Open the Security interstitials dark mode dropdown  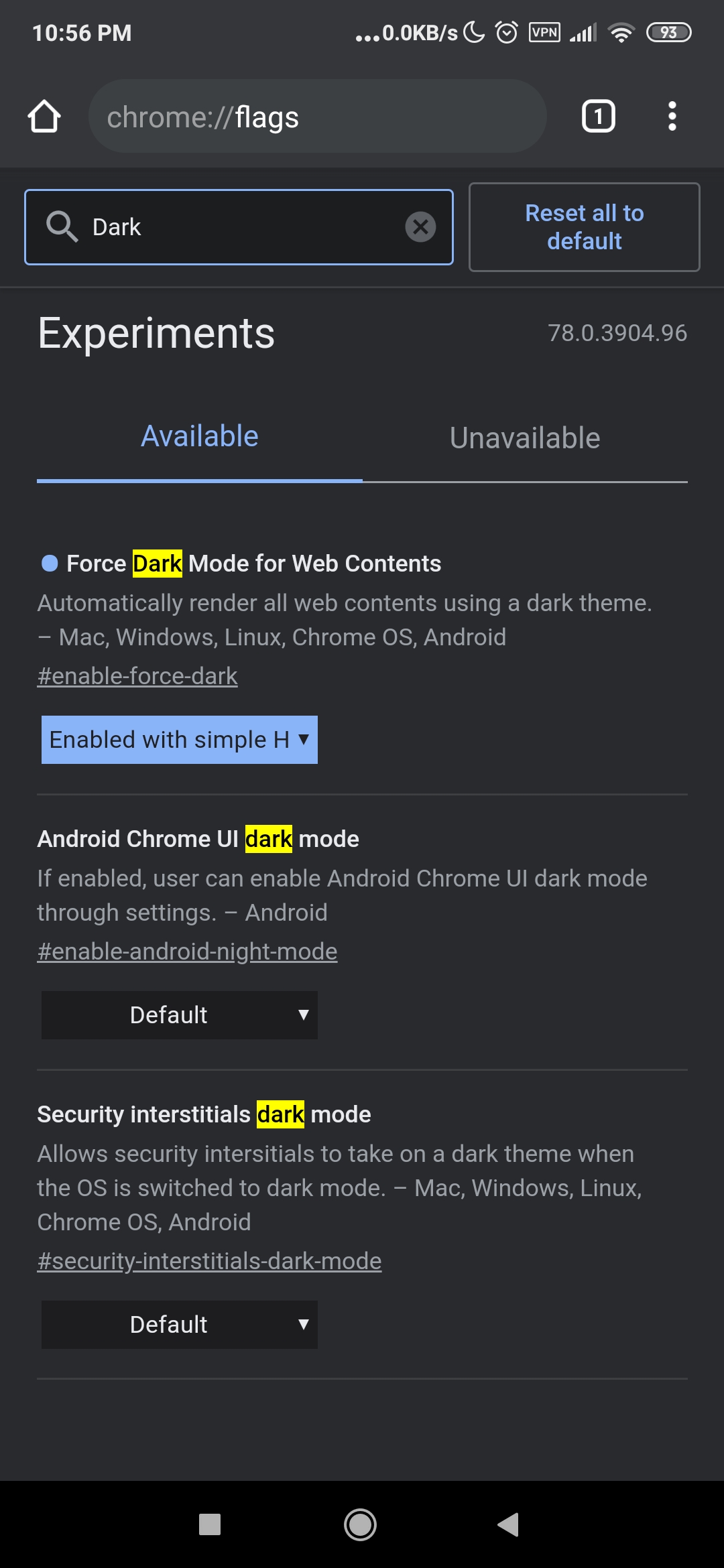point(179,1325)
